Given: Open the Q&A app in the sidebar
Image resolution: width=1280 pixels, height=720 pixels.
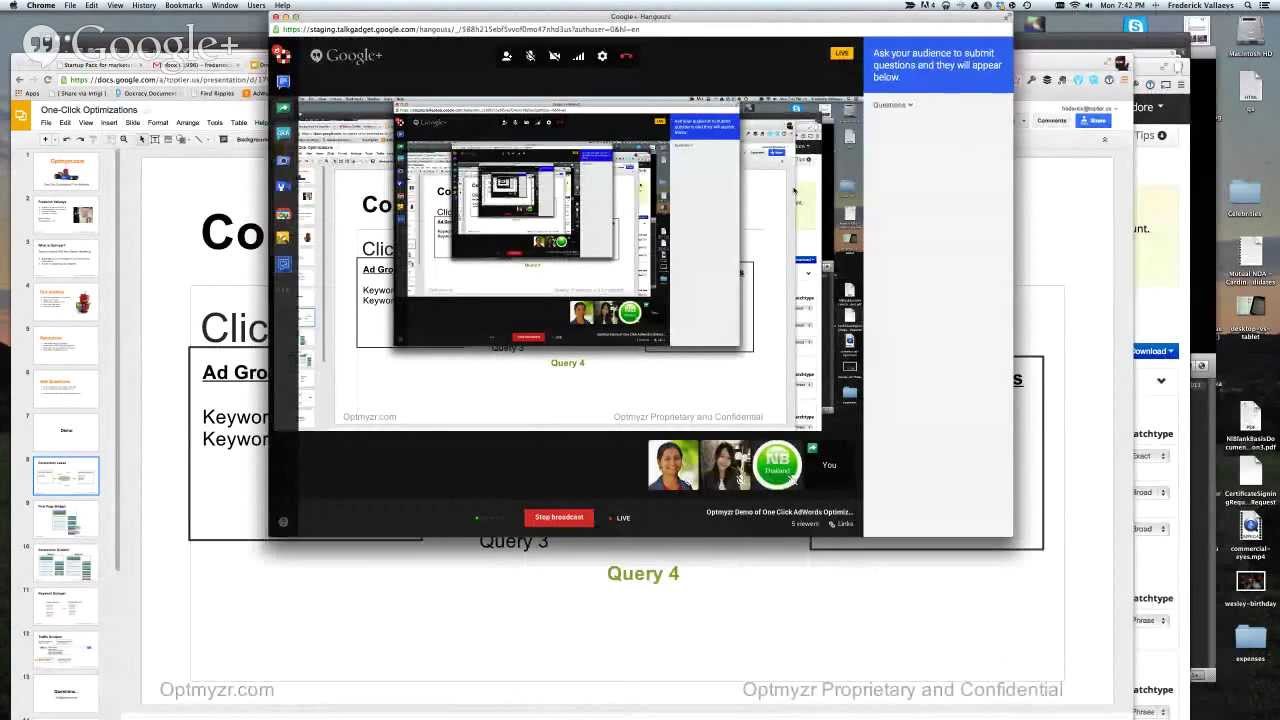Looking at the screenshot, I should [x=283, y=131].
